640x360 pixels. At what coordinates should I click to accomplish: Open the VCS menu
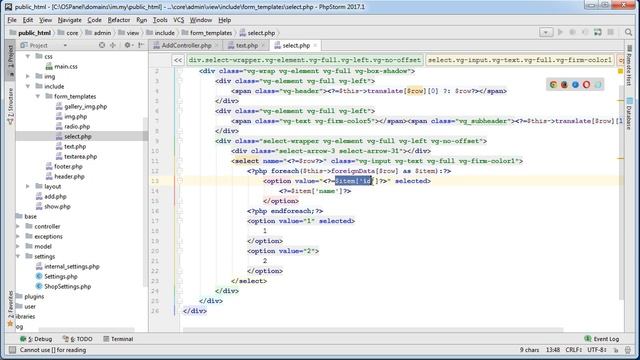pyautogui.click(x=178, y=20)
